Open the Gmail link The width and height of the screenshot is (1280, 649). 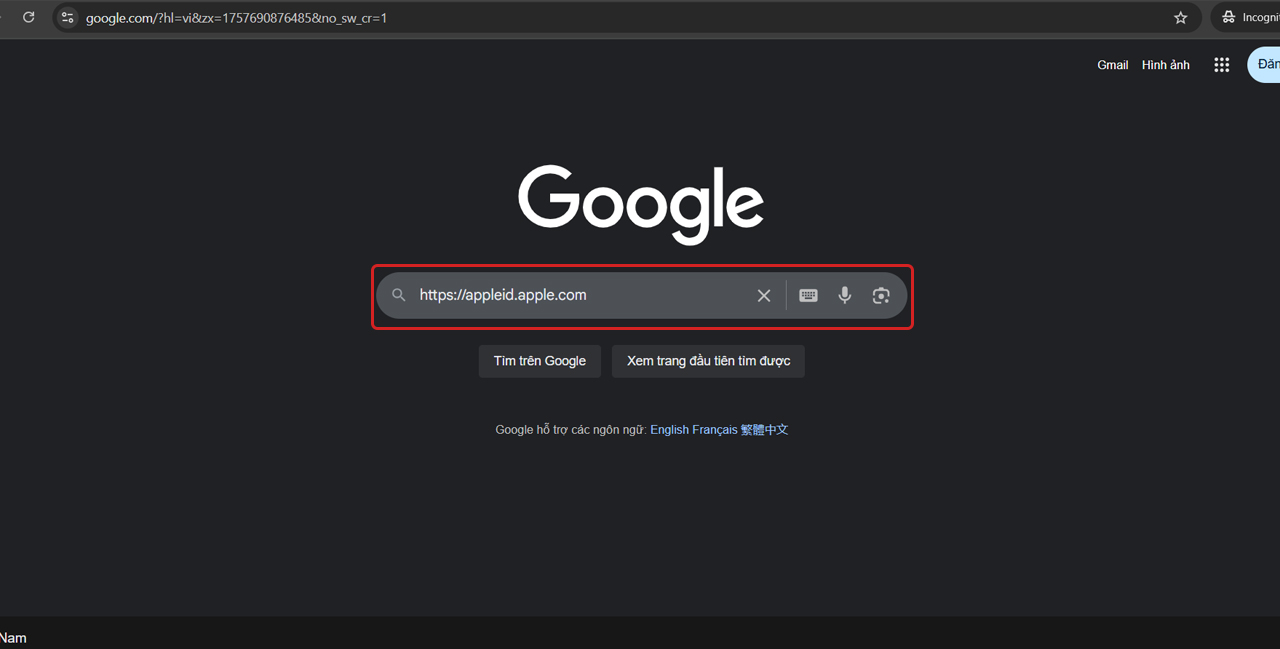click(x=1112, y=65)
